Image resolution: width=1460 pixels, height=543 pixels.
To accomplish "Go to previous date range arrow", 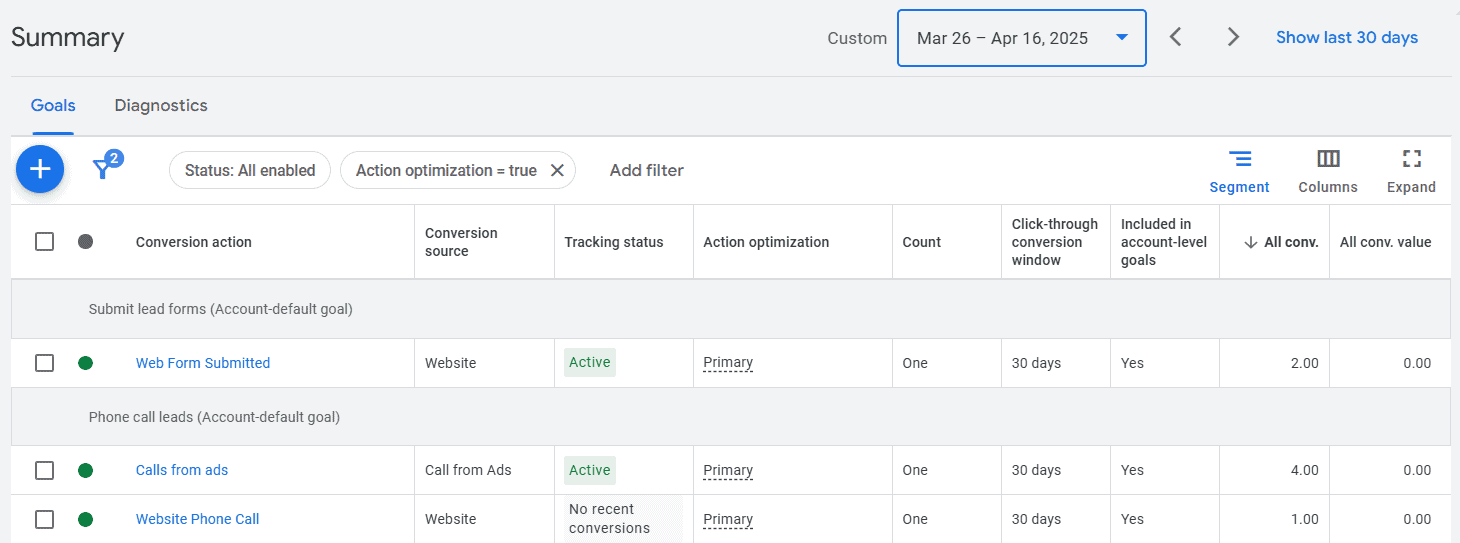I will click(1176, 37).
